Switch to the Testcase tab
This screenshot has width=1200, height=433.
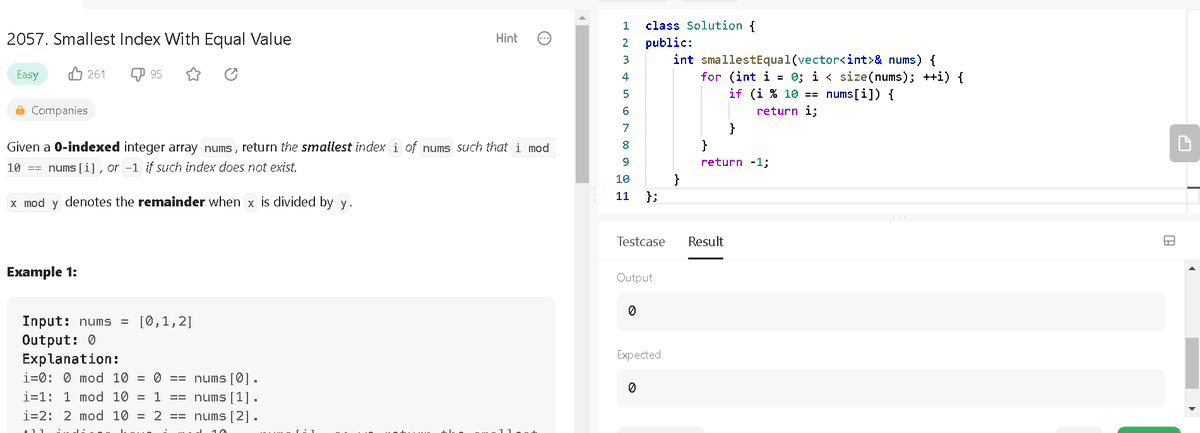pyautogui.click(x=641, y=242)
